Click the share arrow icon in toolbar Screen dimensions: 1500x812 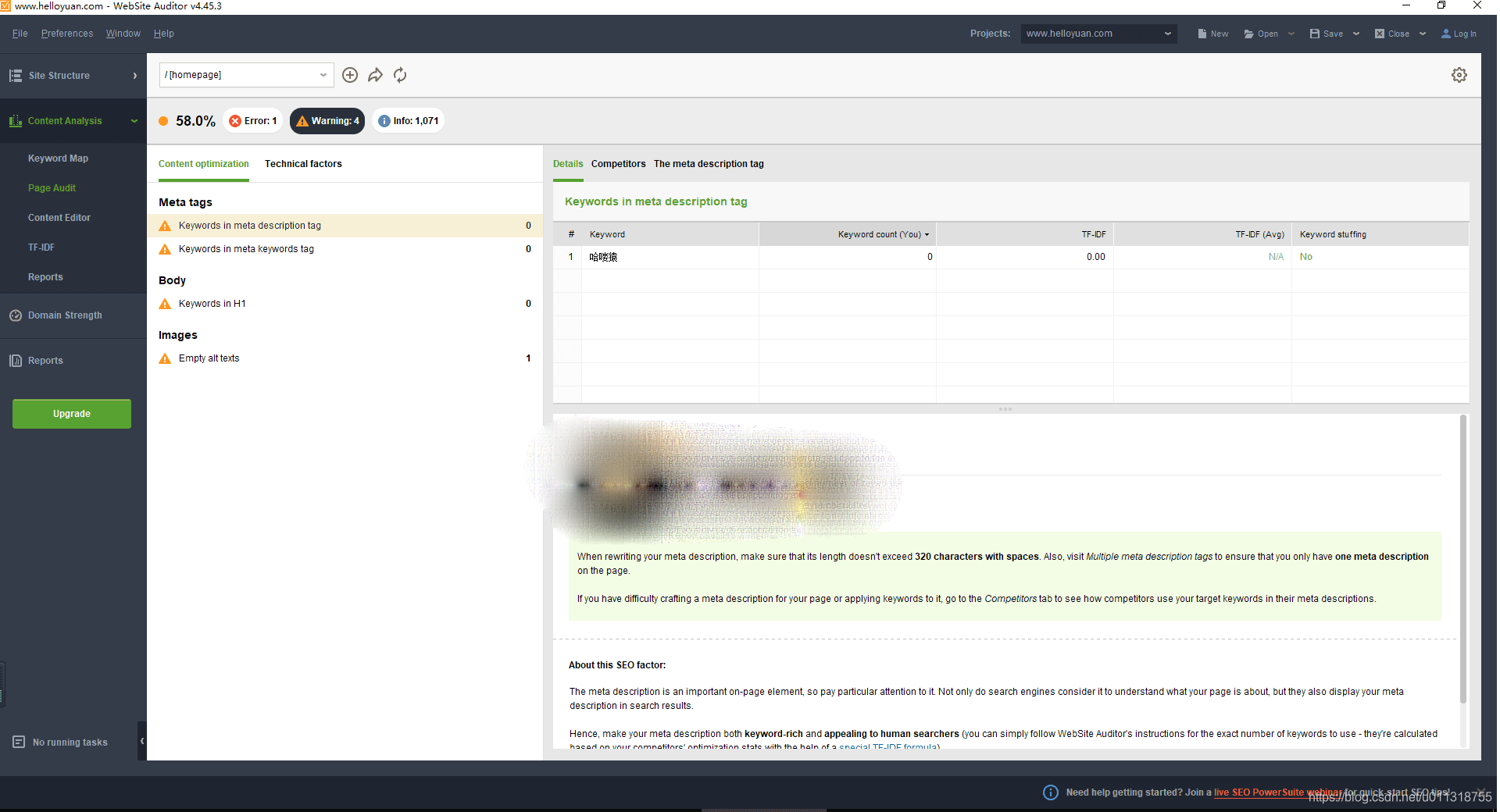point(375,75)
